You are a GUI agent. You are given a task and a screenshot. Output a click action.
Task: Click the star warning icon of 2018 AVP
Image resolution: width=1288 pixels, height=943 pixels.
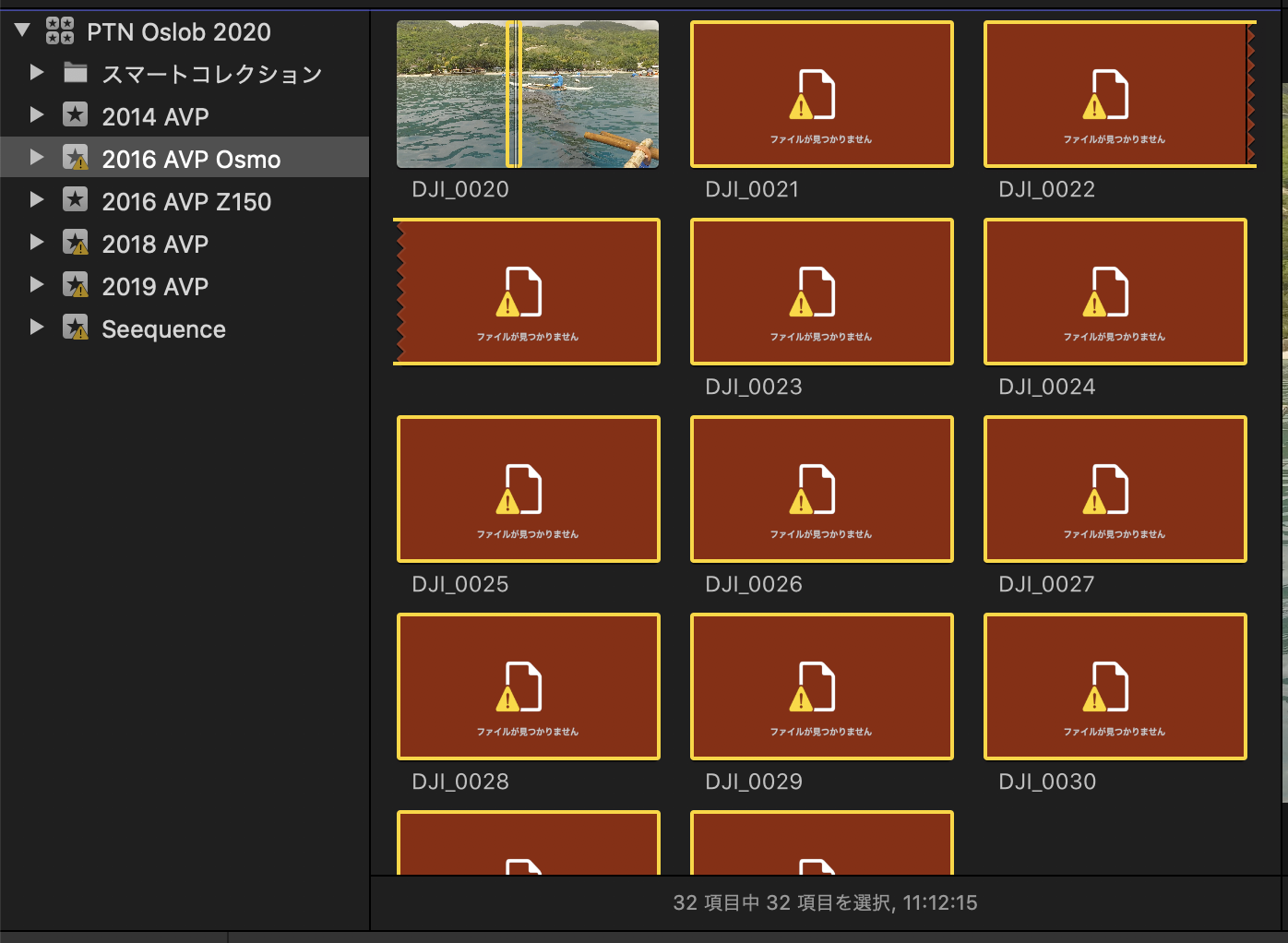76,243
